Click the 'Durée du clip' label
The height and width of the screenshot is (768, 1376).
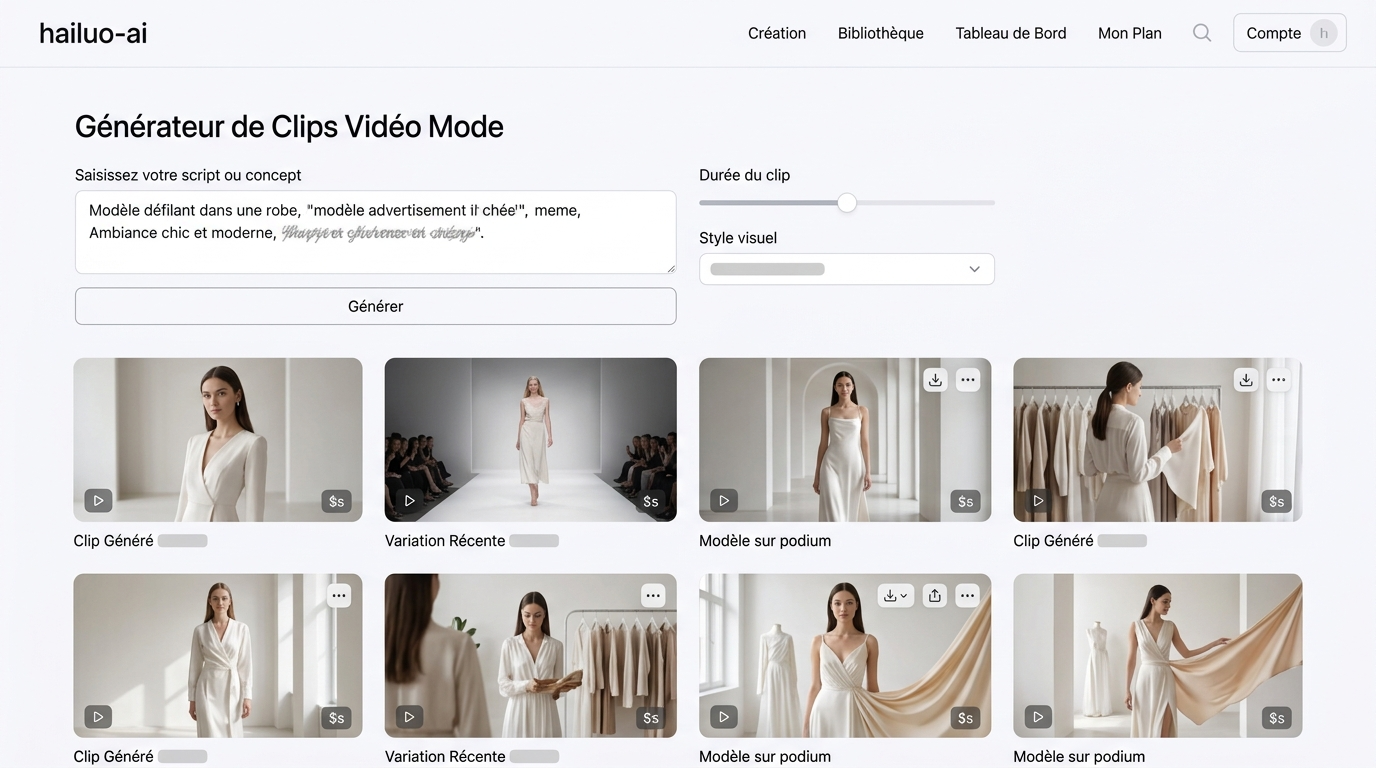745,175
